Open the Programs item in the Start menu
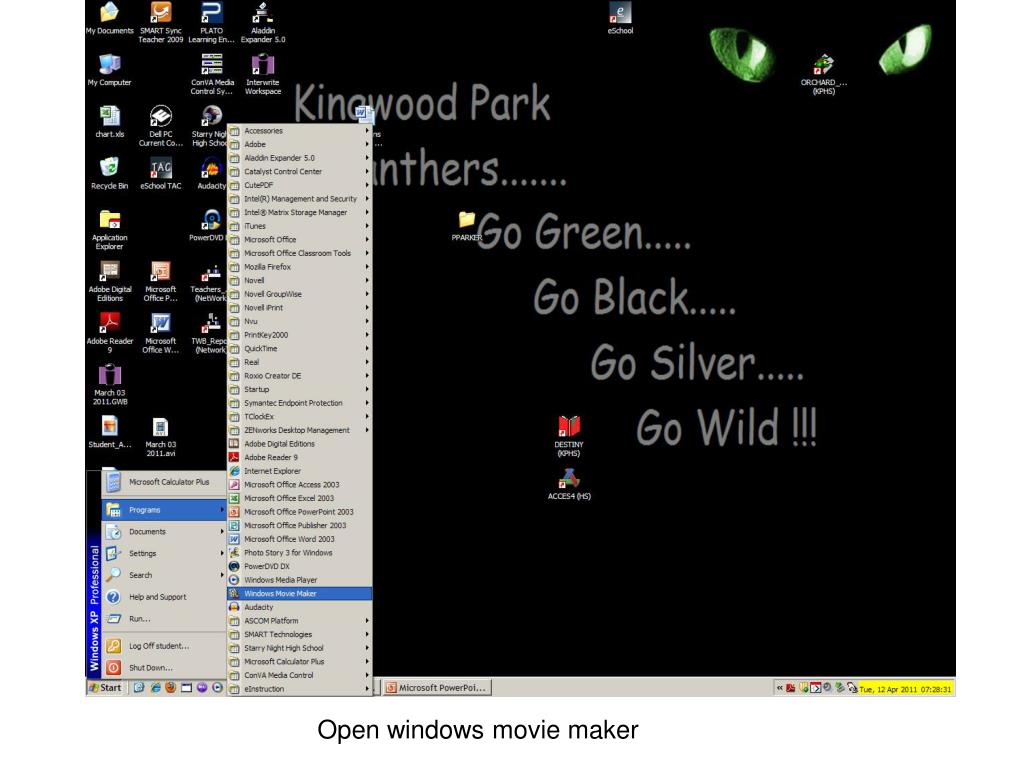This screenshot has width=1024, height=768. (x=164, y=510)
